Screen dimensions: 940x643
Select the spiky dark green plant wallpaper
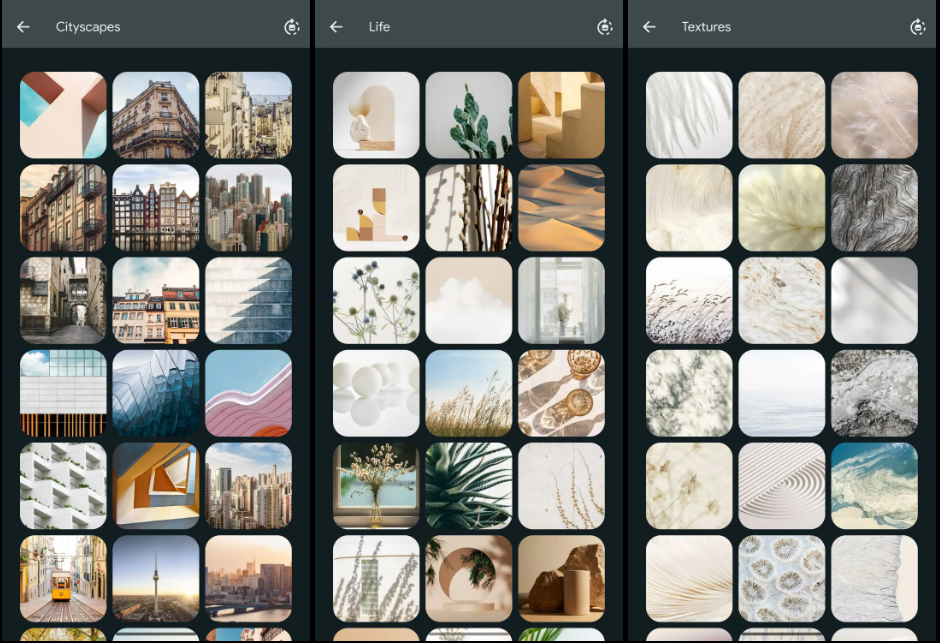click(469, 486)
